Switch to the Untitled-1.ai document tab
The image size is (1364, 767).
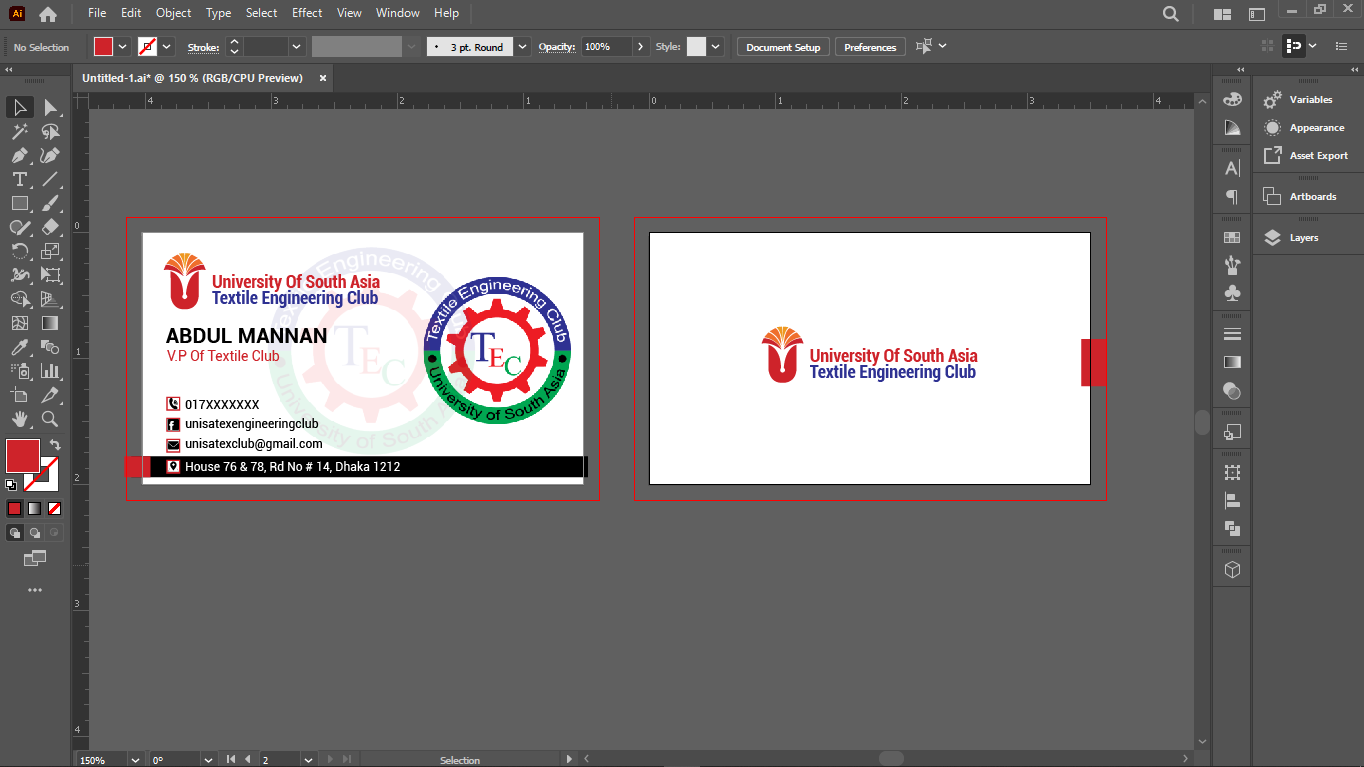point(192,78)
